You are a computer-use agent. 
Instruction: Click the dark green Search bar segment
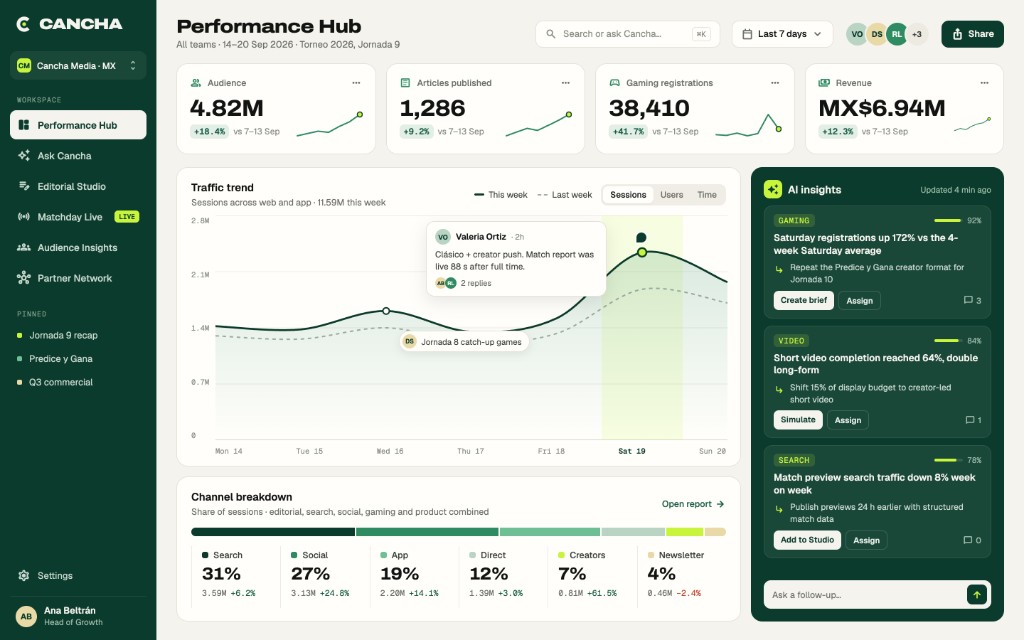pos(273,532)
